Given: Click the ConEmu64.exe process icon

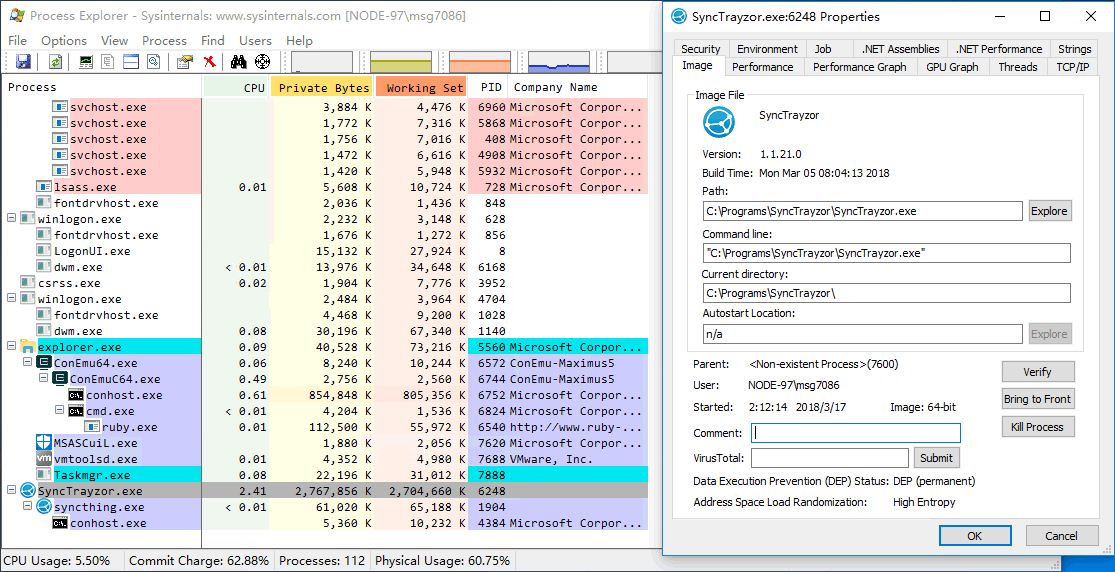Looking at the screenshot, I should coord(44,363).
